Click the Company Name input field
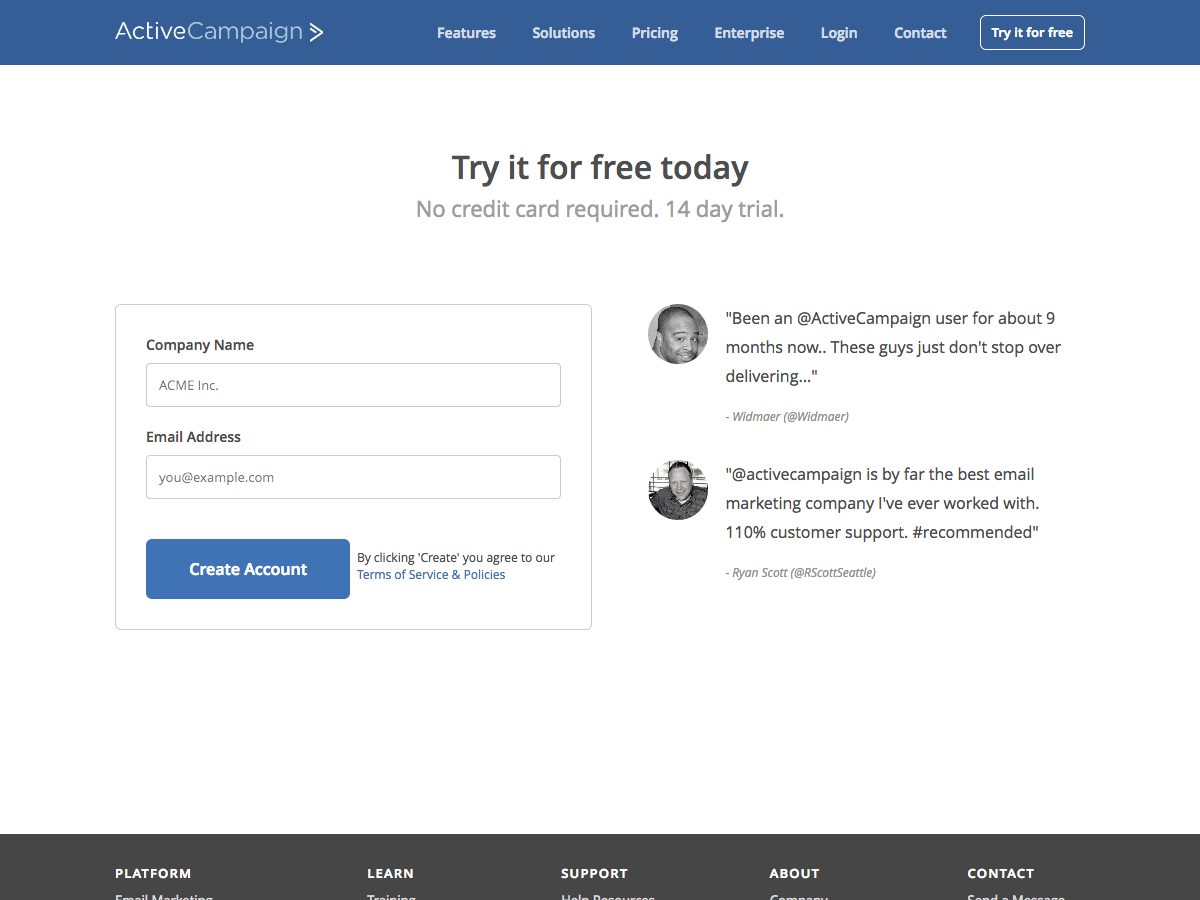 coord(353,385)
